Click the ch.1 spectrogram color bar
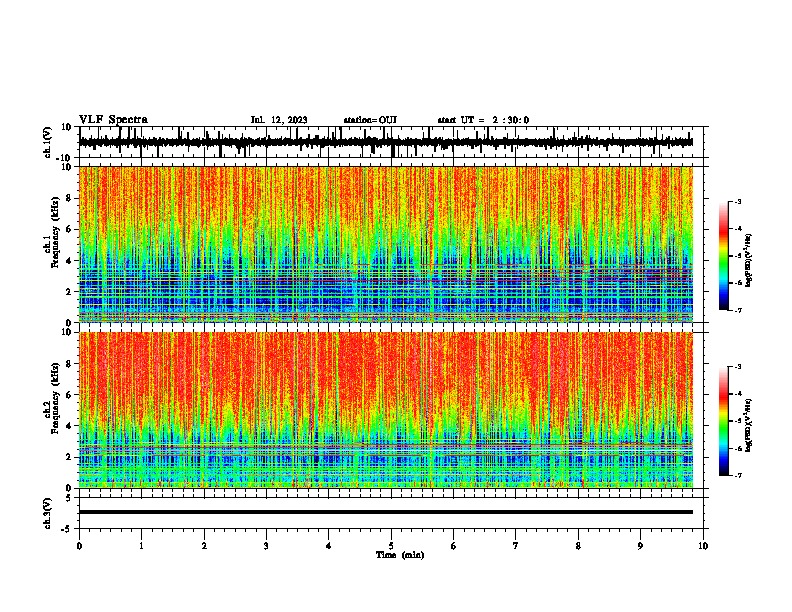792x612 pixels. click(724, 256)
